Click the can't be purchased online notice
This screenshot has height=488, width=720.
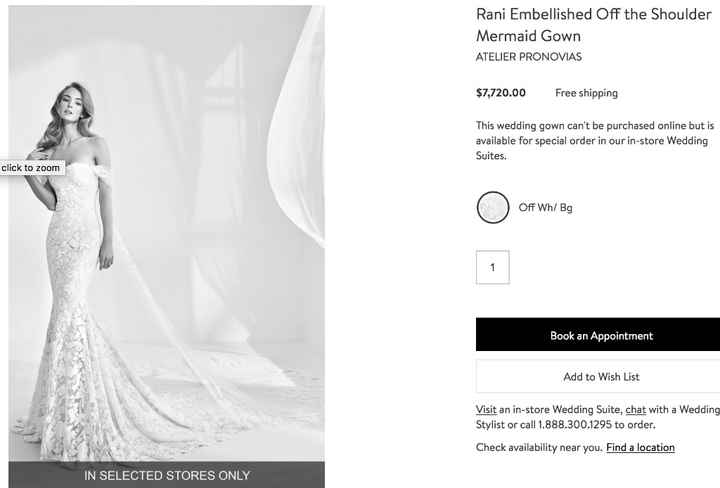pyautogui.click(x=595, y=141)
